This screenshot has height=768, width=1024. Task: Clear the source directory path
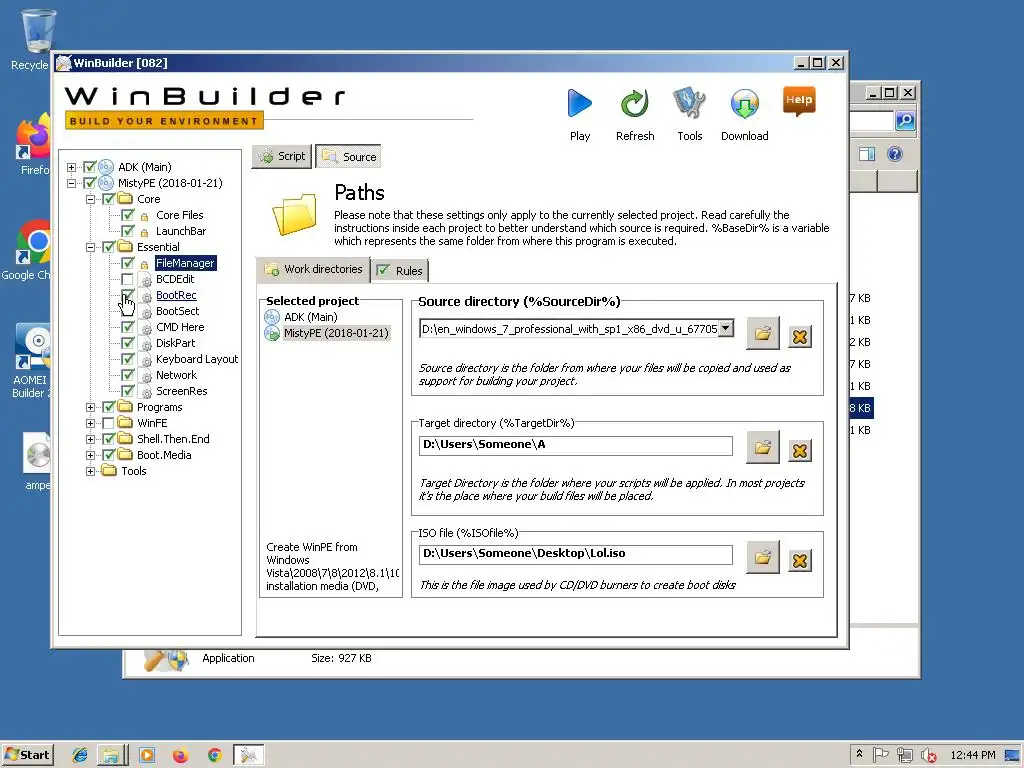[800, 337]
